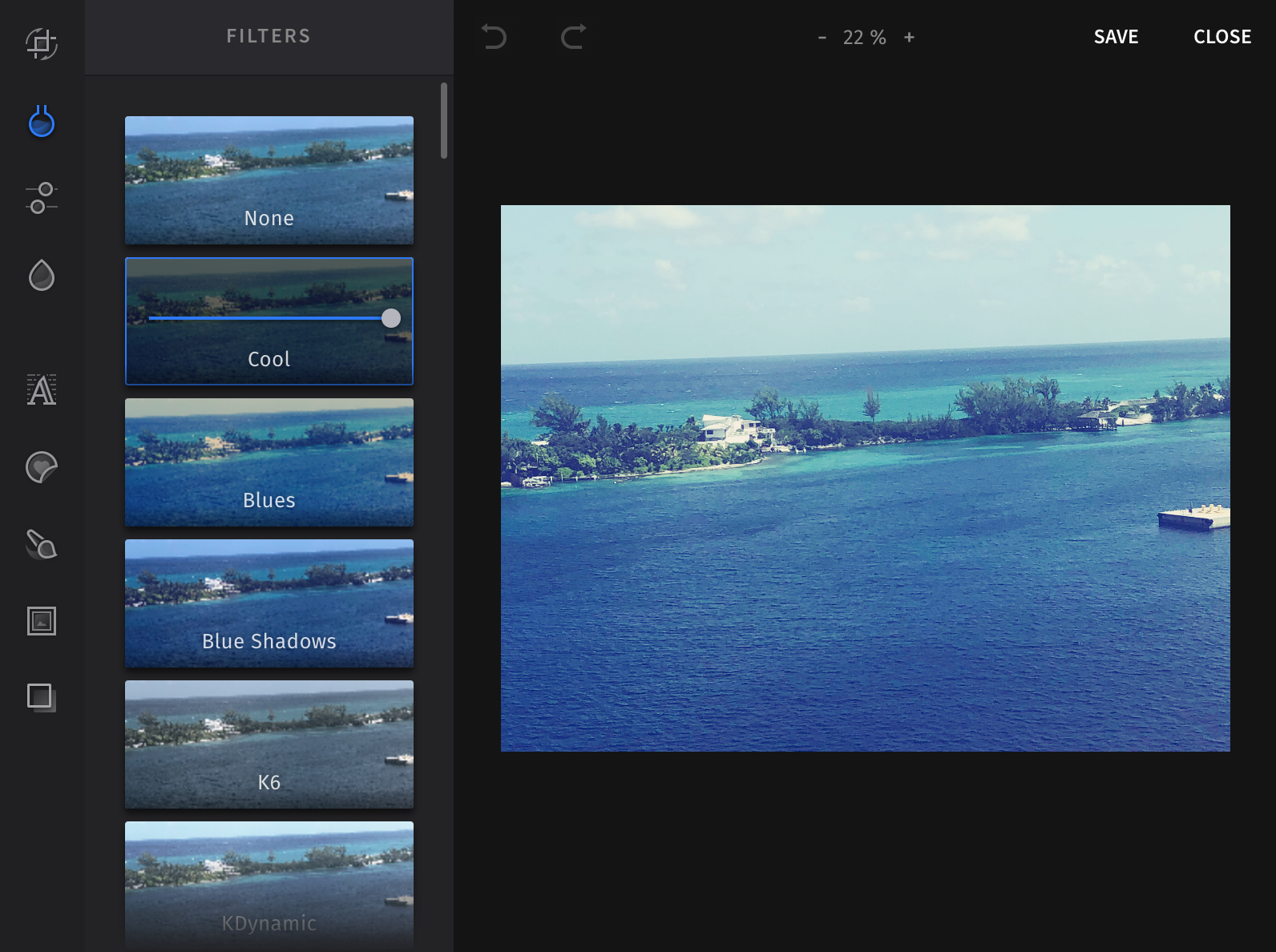Open the Adjustments sliders tool

point(42,198)
